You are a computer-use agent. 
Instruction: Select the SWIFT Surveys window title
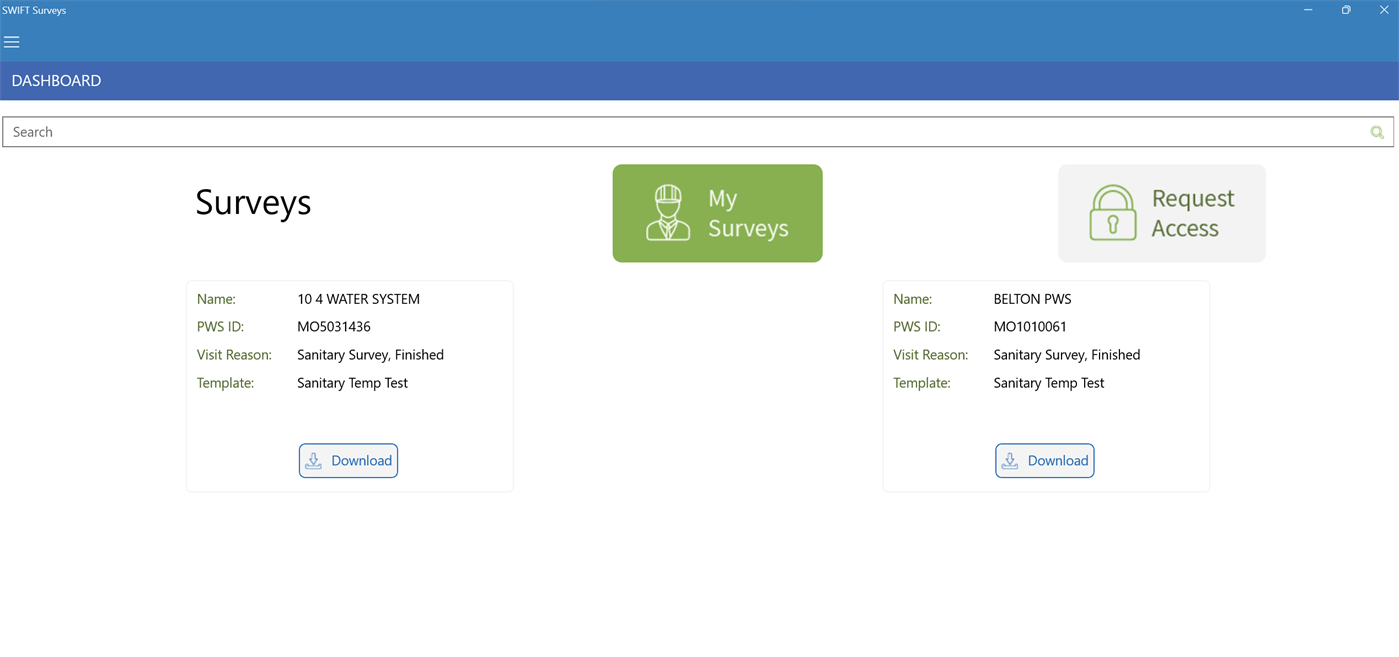pos(35,10)
